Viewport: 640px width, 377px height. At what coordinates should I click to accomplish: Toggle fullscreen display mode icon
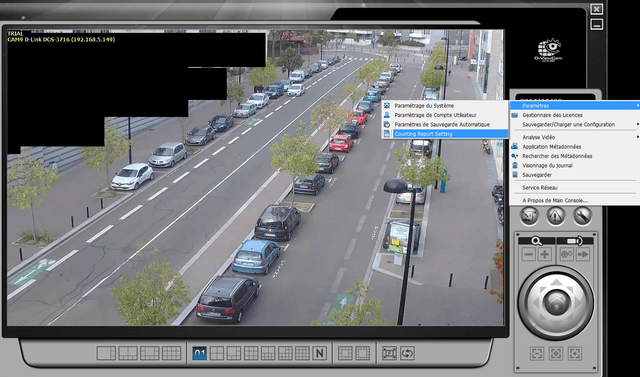(389, 353)
